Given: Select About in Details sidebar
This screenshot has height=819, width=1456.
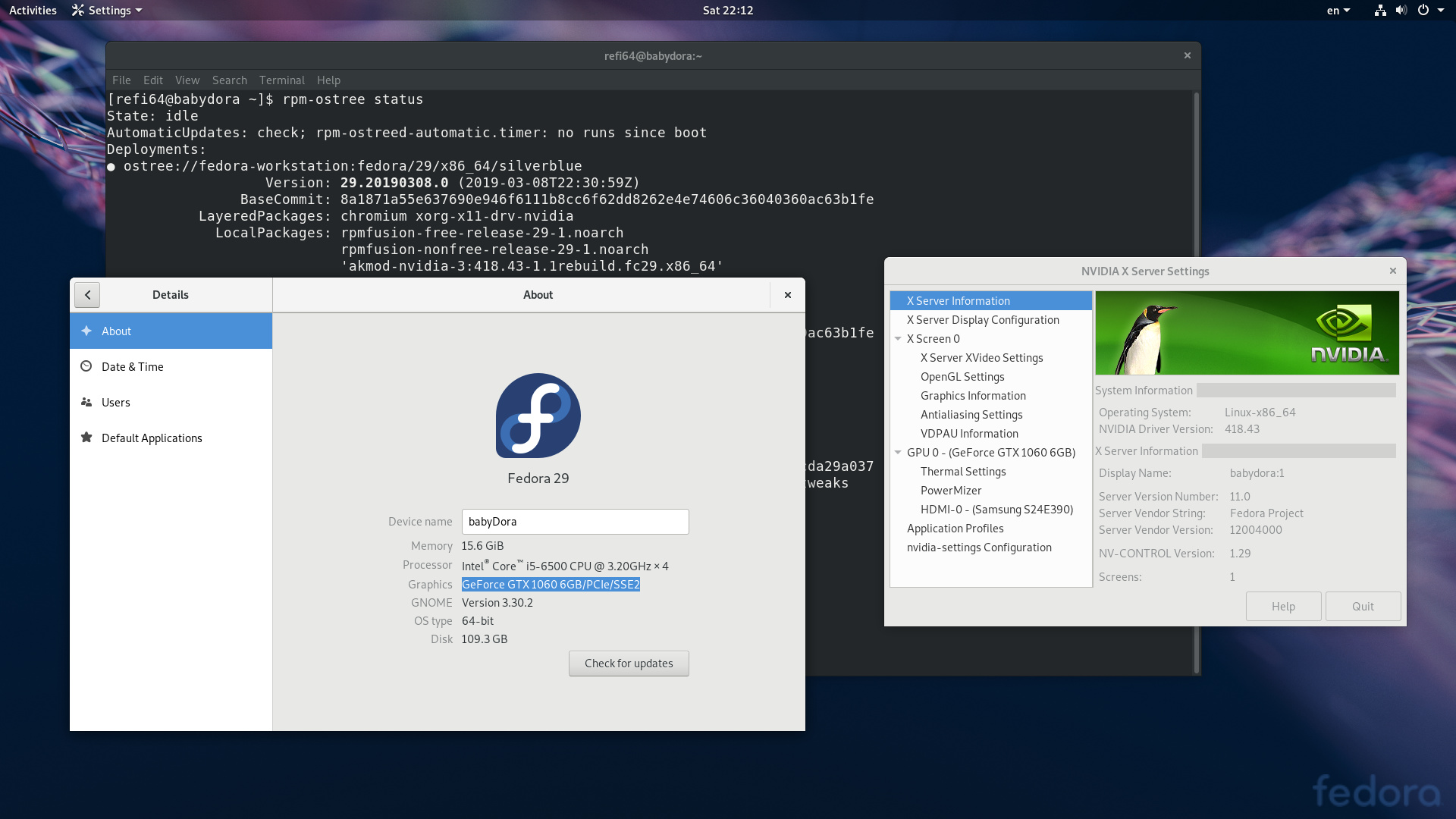Looking at the screenshot, I should 171,331.
